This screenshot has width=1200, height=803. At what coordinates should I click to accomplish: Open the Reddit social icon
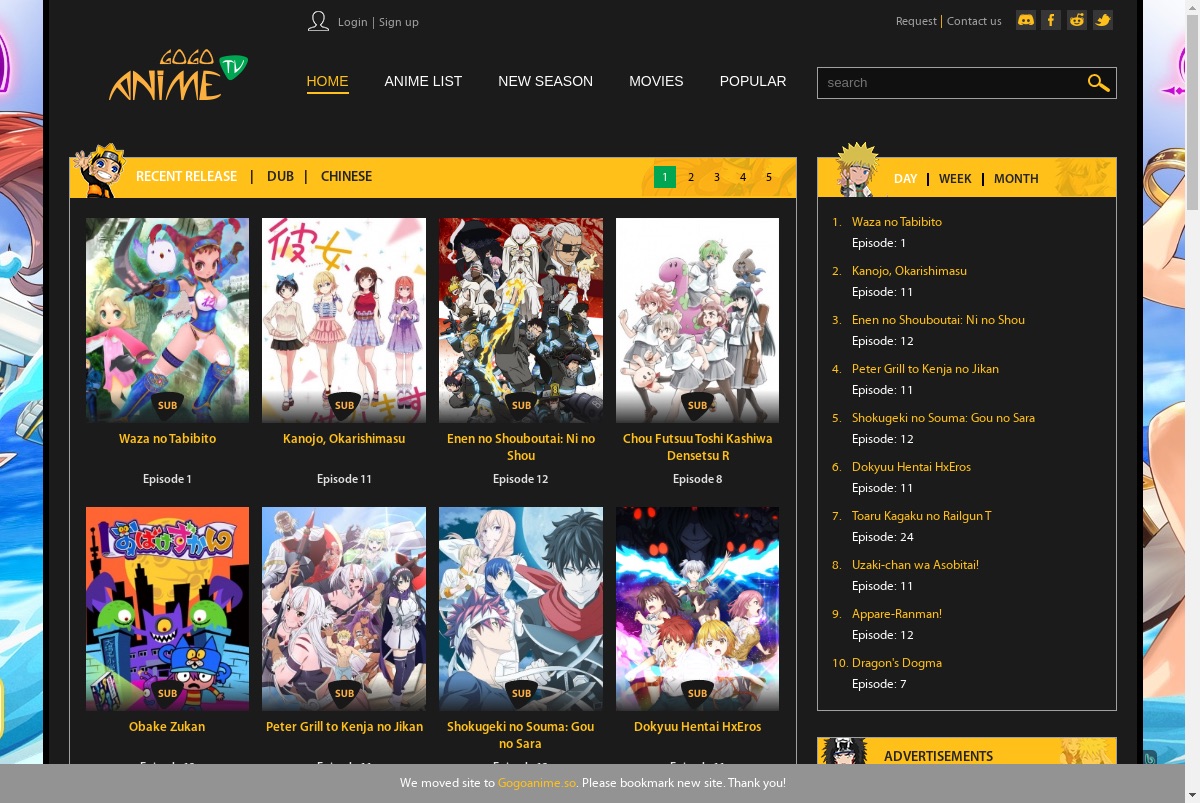[1077, 20]
